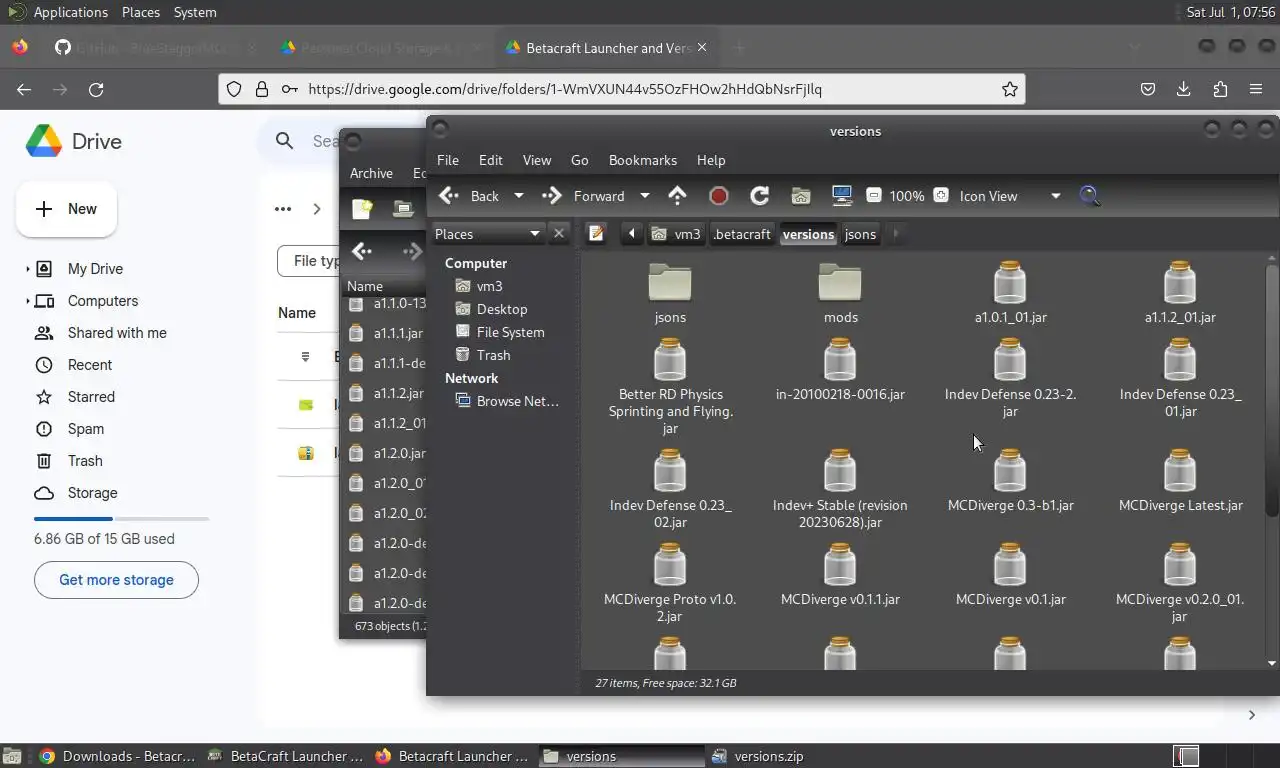Open the Forward history dropdown arrow

(644, 196)
